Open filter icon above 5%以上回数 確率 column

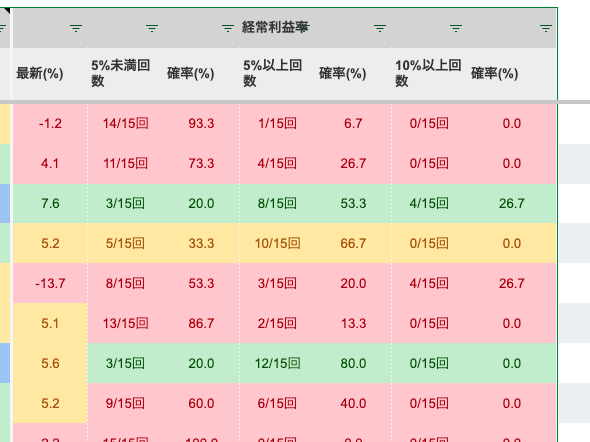(x=380, y=28)
